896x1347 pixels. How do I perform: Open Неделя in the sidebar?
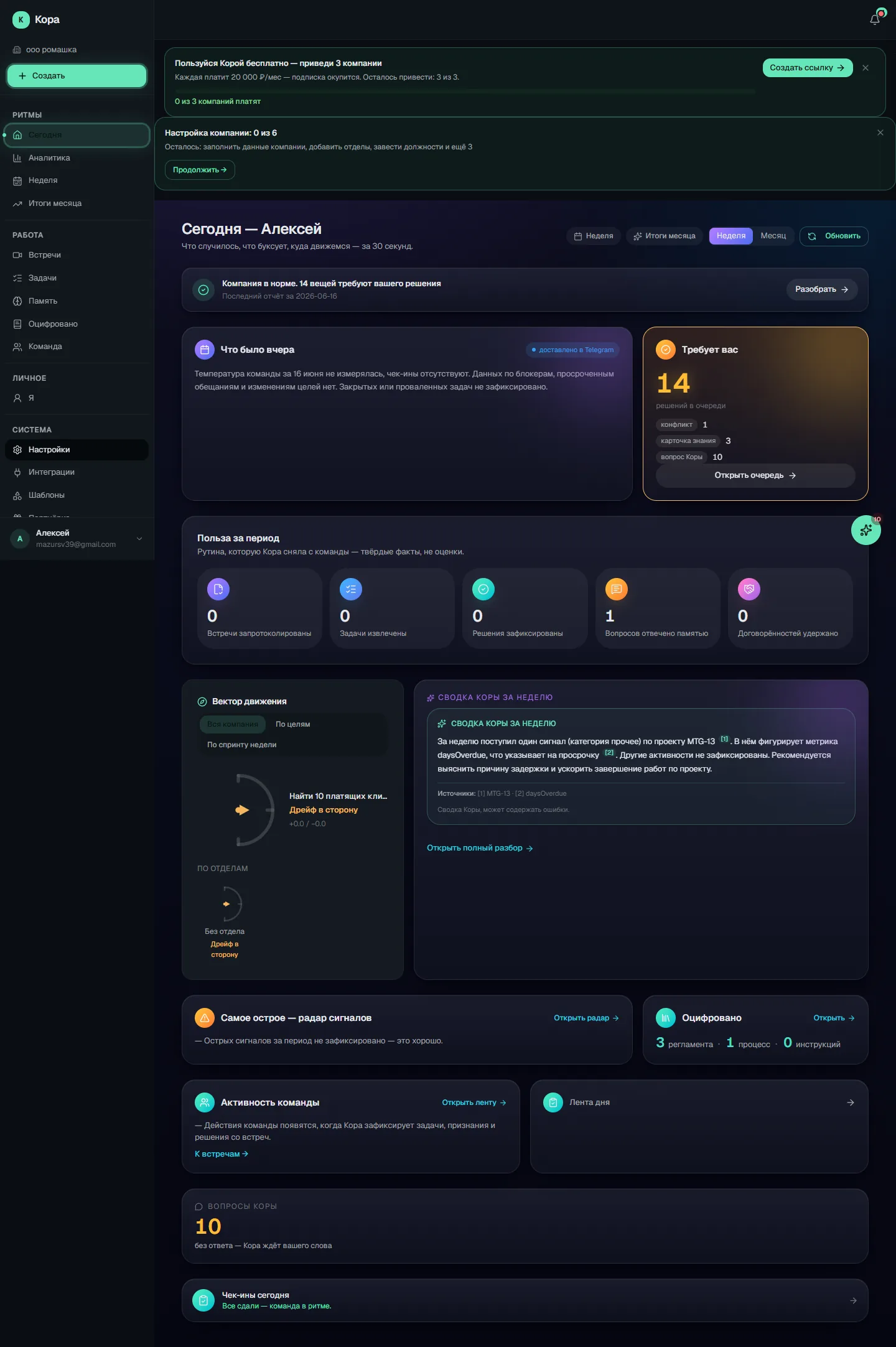pos(77,180)
